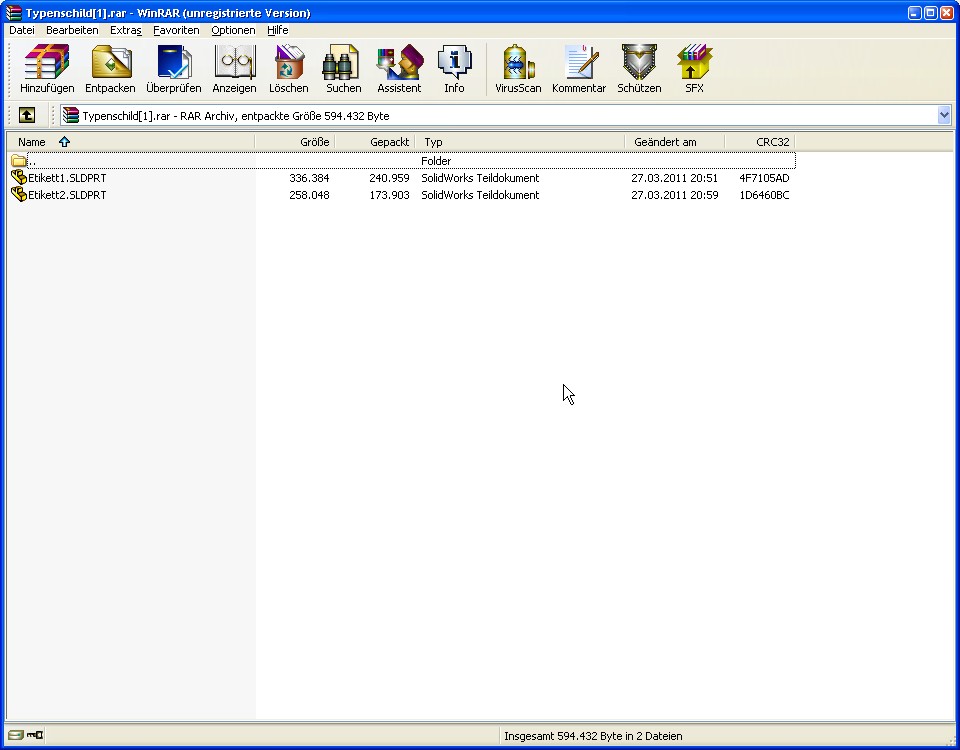Viewport: 960px width, 750px height.
Task: Click CRC32 value 1D6460BC
Action: pyautogui.click(x=764, y=195)
